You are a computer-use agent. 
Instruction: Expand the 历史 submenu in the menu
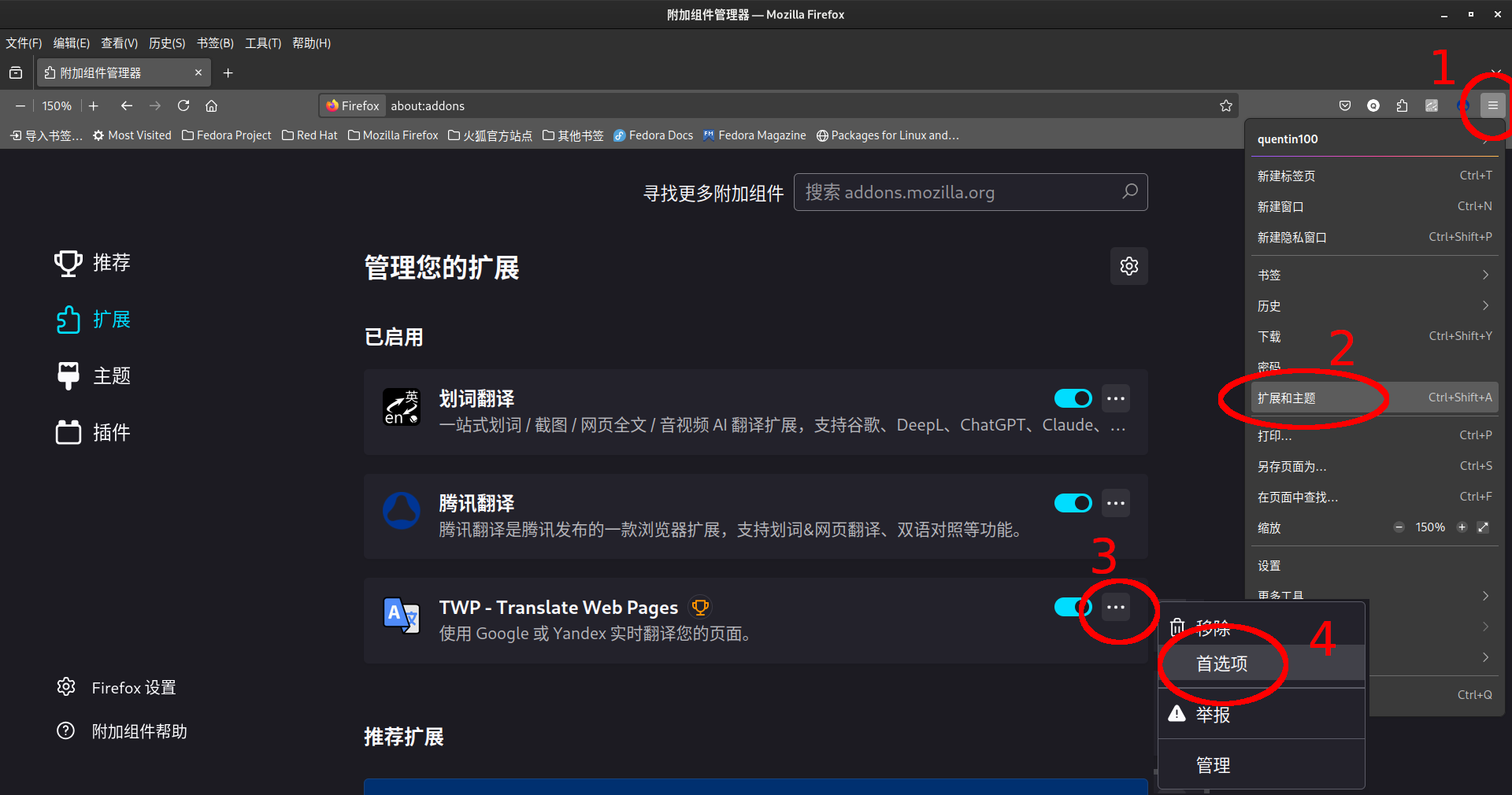1374,305
